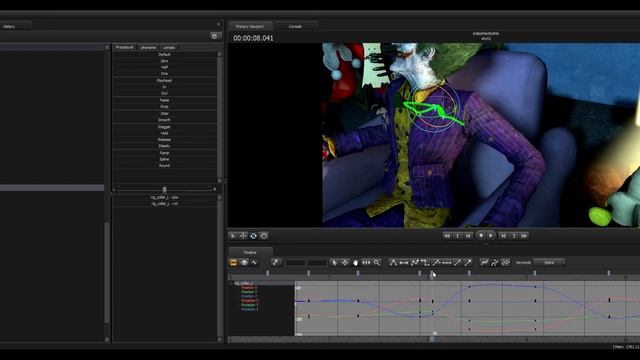Switch to the Motion Editor mode icon
The image size is (640, 360).
(x=244, y=263)
